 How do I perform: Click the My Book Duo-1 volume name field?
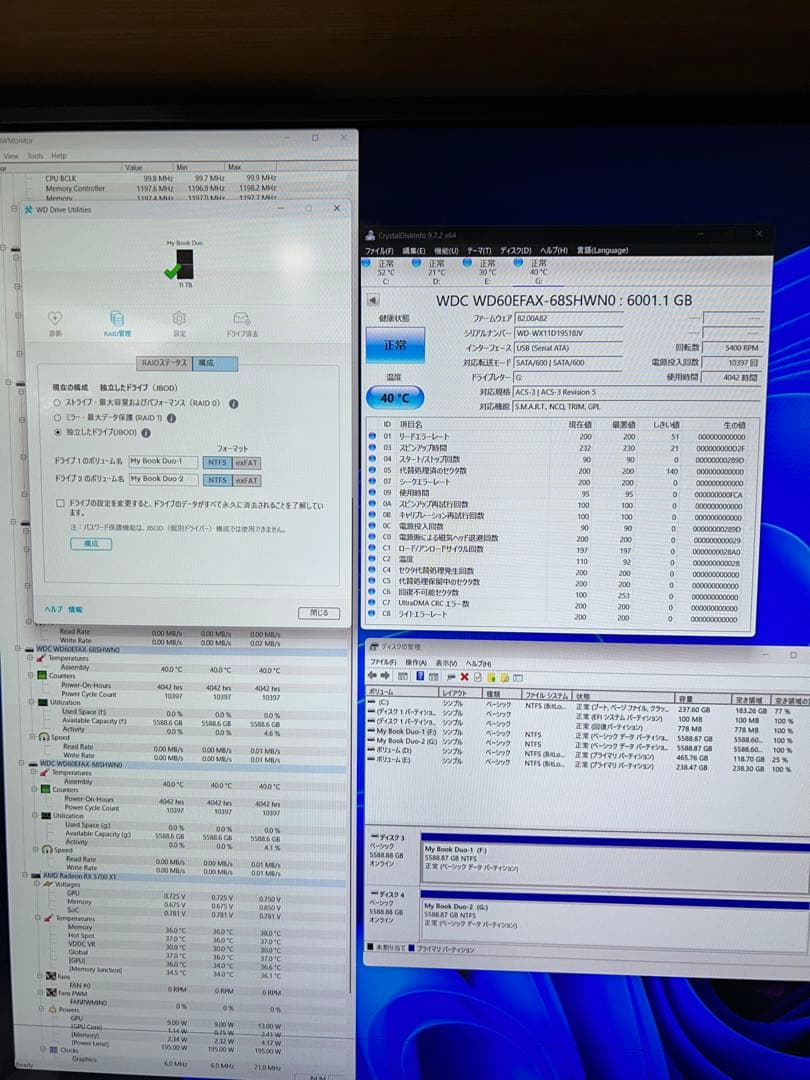163,462
